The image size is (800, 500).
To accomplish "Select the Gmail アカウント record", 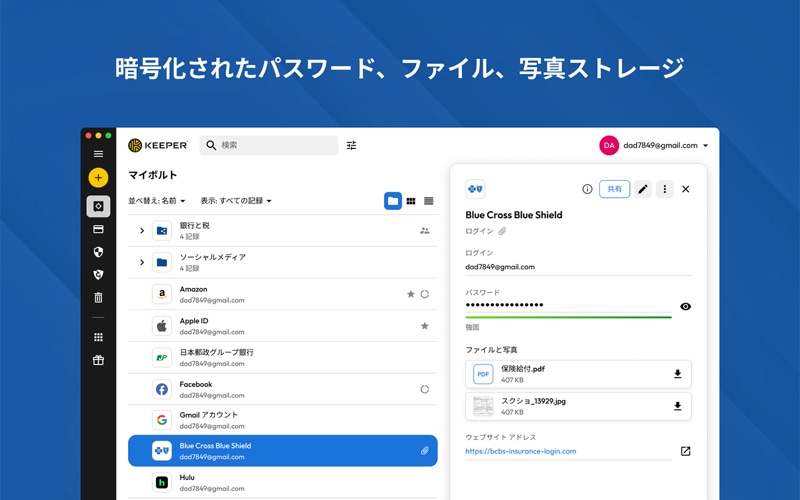I will (283, 420).
